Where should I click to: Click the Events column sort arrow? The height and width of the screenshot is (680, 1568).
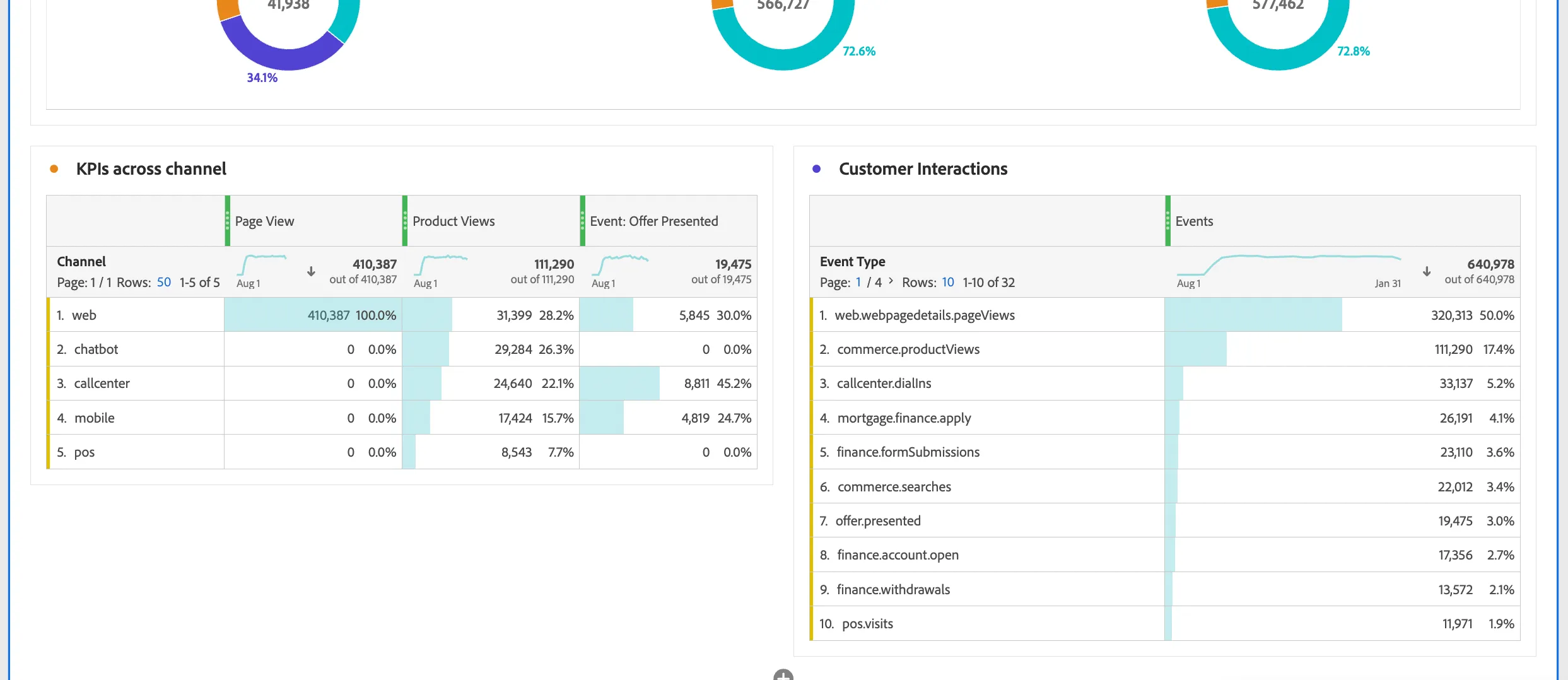pos(1427,271)
